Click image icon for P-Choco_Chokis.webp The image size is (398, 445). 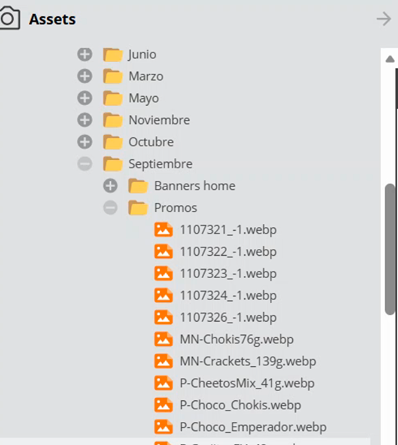(x=163, y=405)
